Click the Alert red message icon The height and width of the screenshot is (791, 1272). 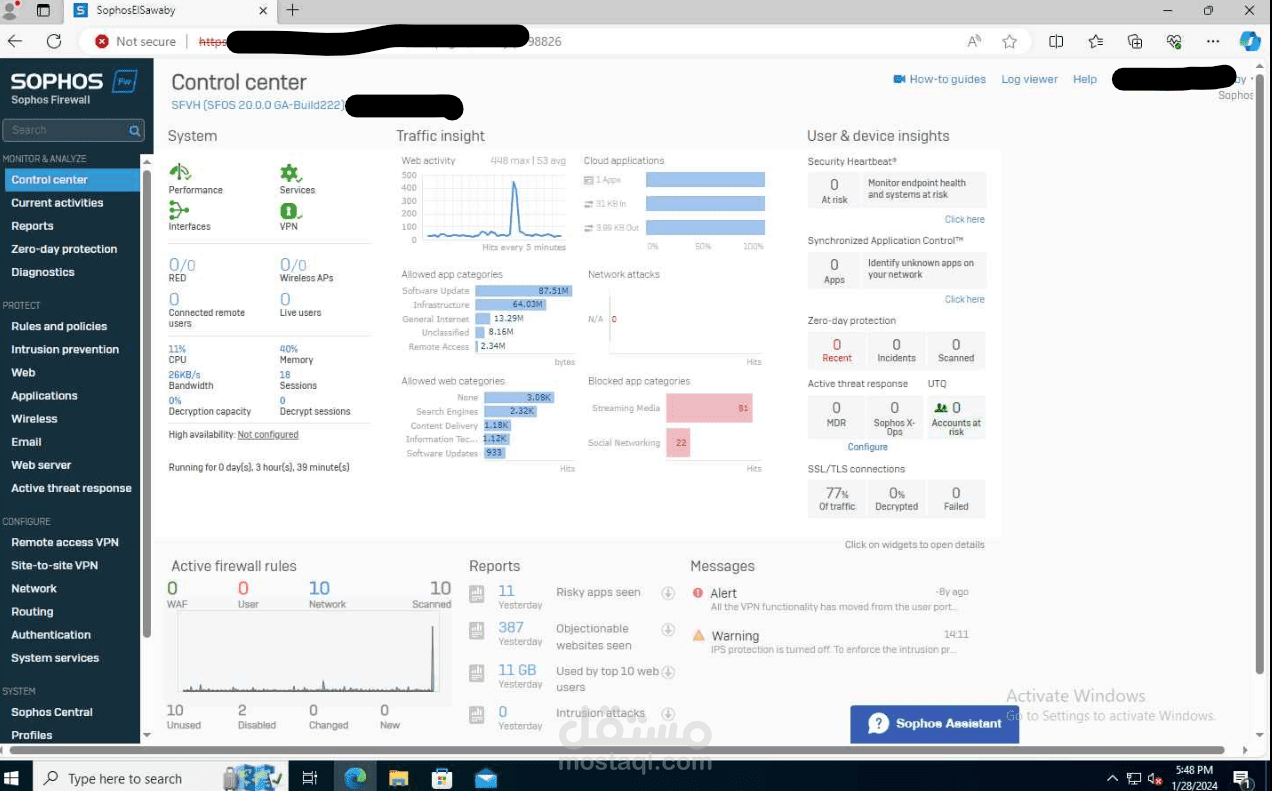click(x=698, y=593)
